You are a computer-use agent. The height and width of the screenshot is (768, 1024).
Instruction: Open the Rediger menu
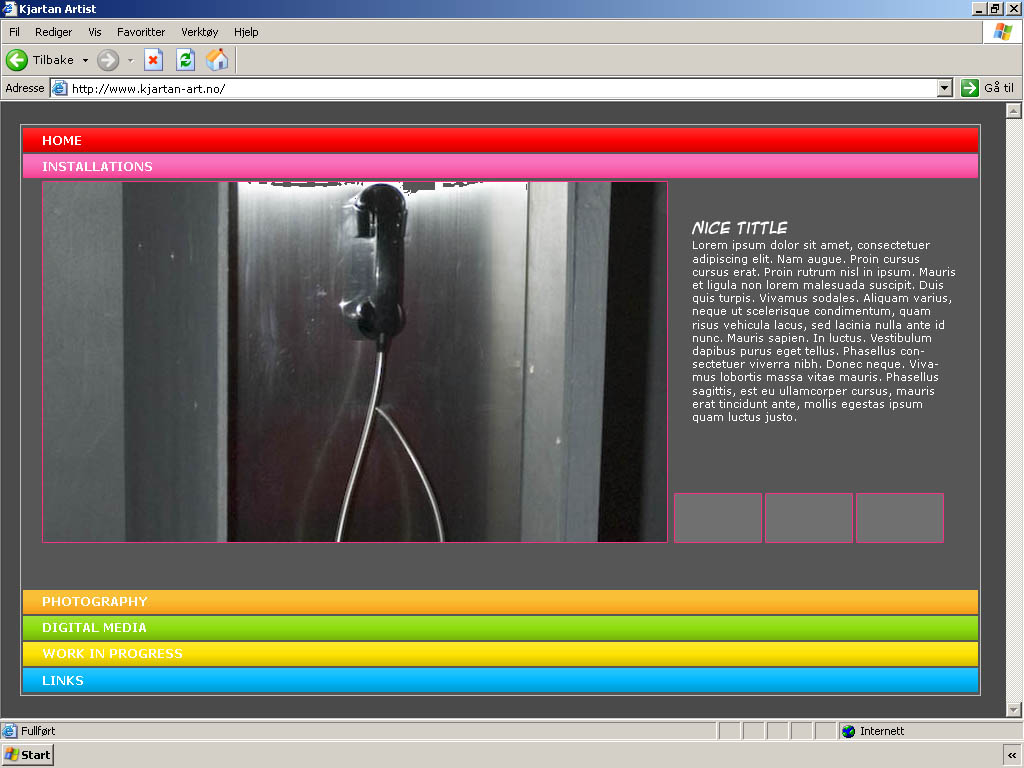54,32
